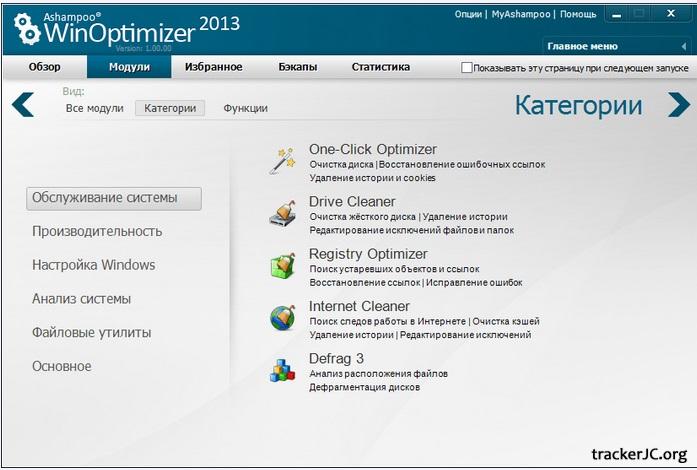The height and width of the screenshot is (470, 697).
Task: Open Опции in the title bar
Action: 468,14
